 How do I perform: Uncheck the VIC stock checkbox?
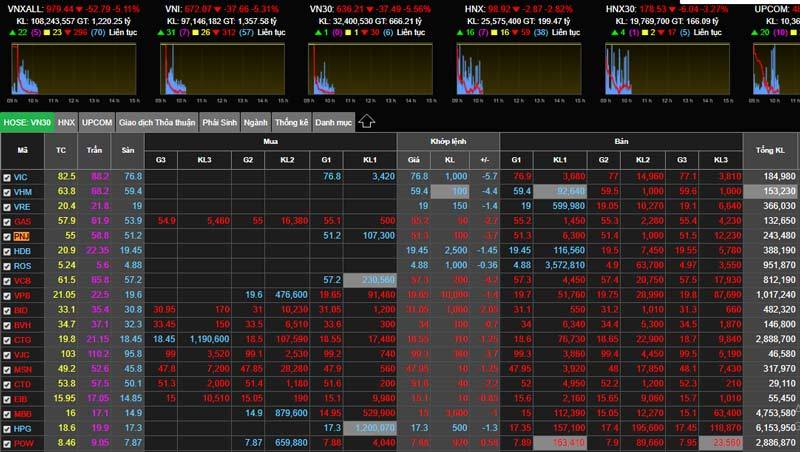[x=8, y=176]
